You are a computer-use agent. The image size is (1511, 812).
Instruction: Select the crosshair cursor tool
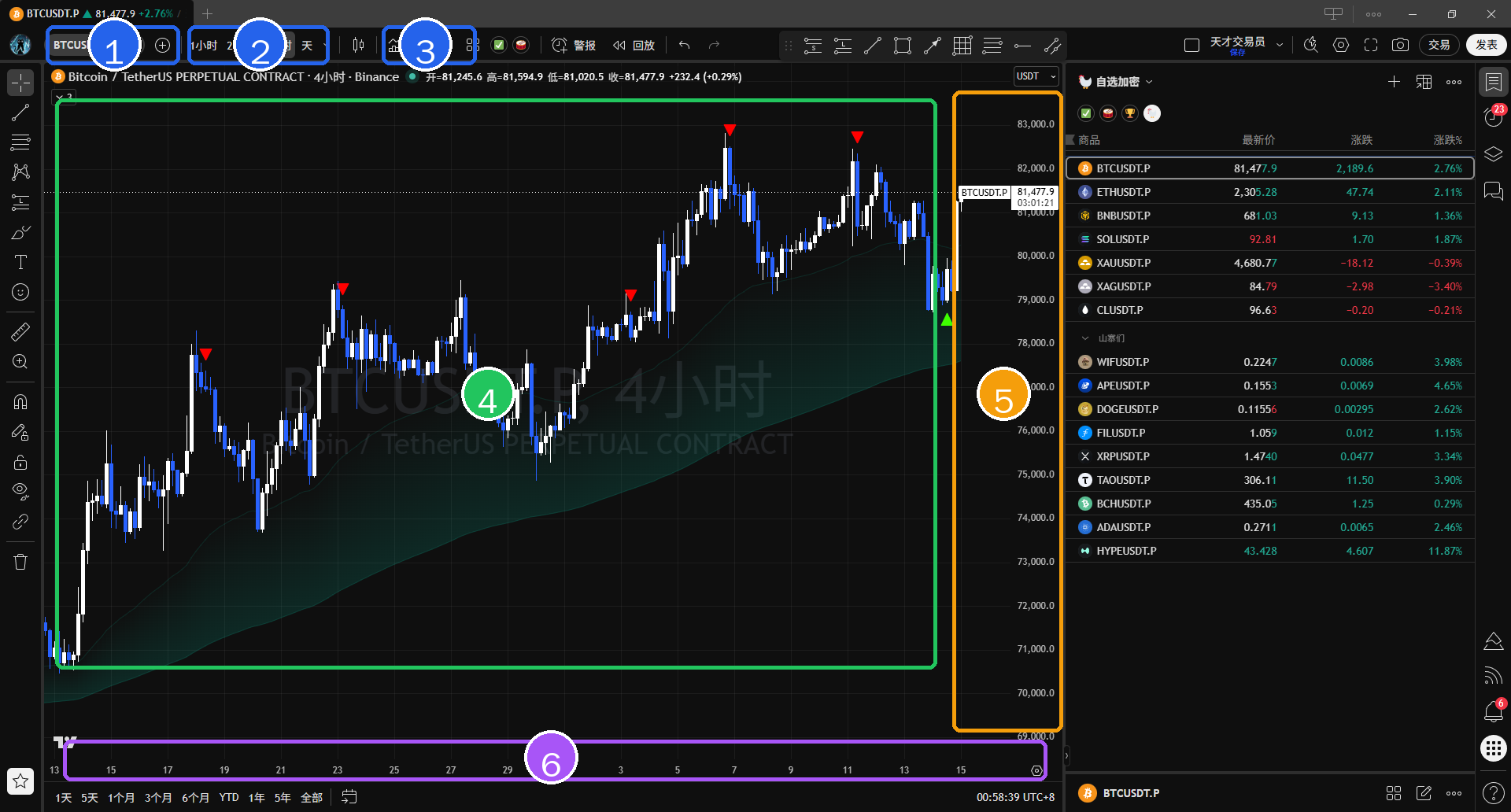tap(20, 83)
